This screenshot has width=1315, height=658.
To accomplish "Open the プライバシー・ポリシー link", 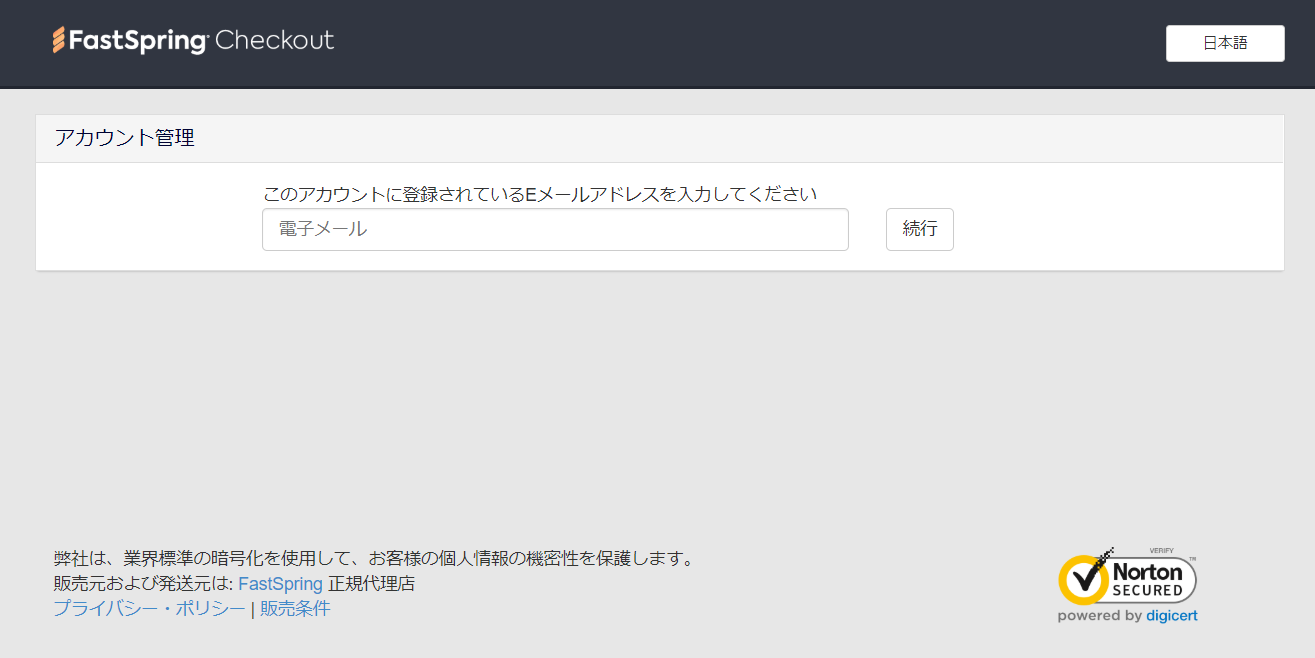I will point(149,609).
